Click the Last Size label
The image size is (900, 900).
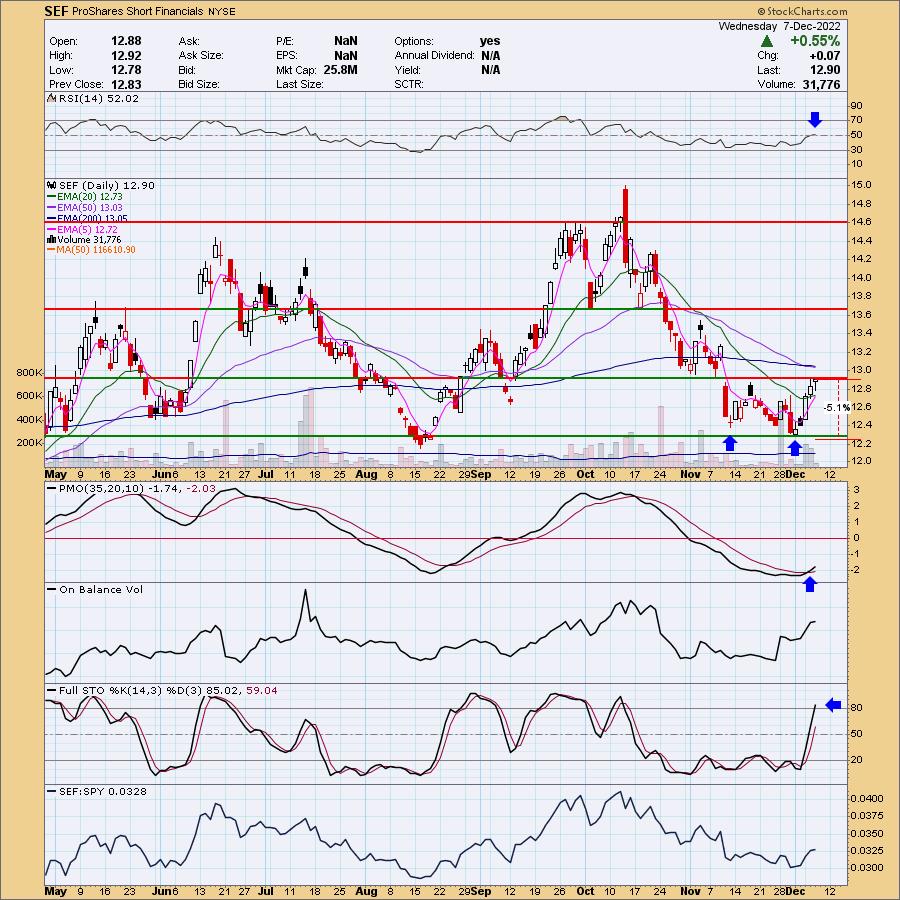(x=300, y=84)
